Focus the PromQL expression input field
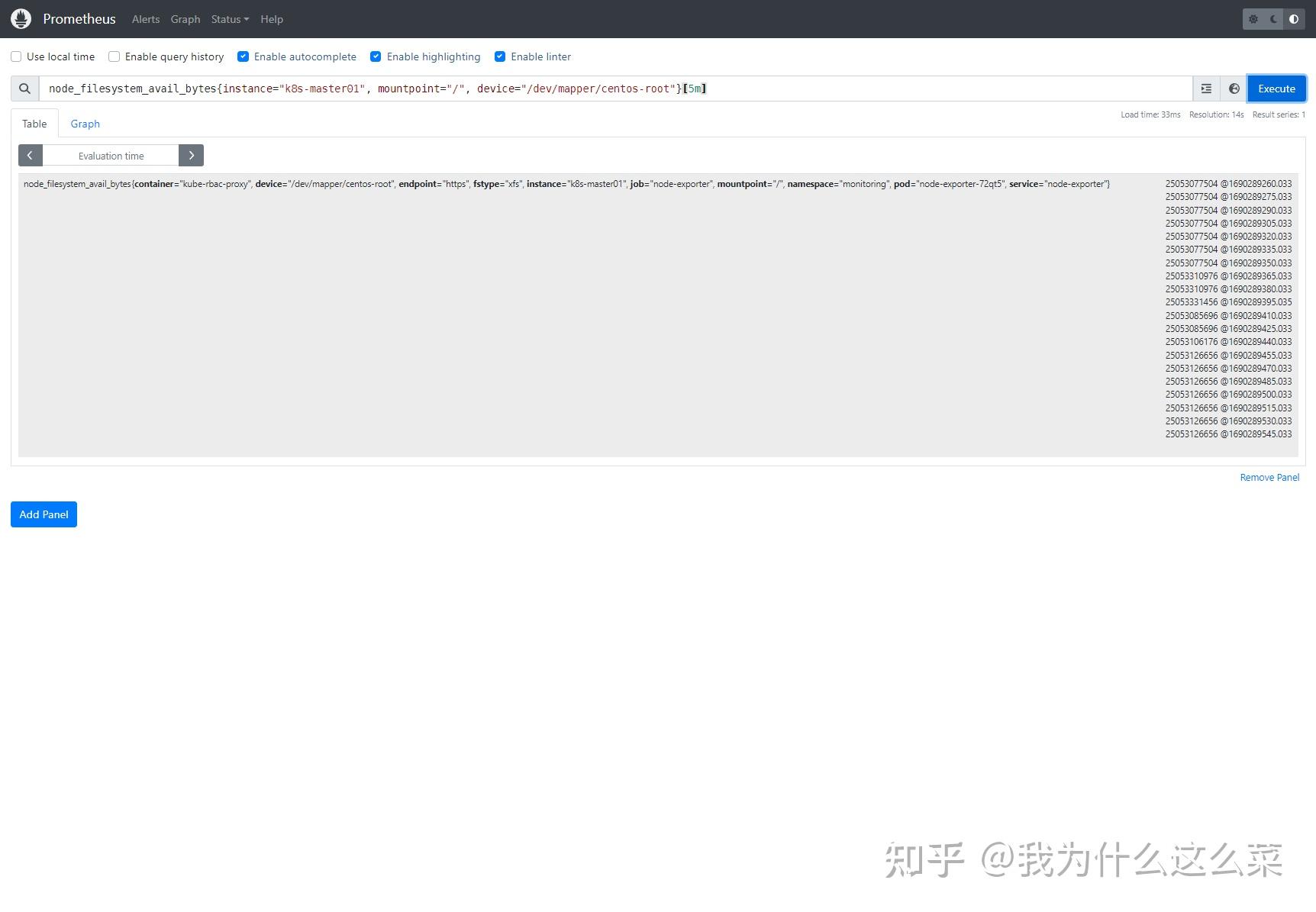 (615, 89)
